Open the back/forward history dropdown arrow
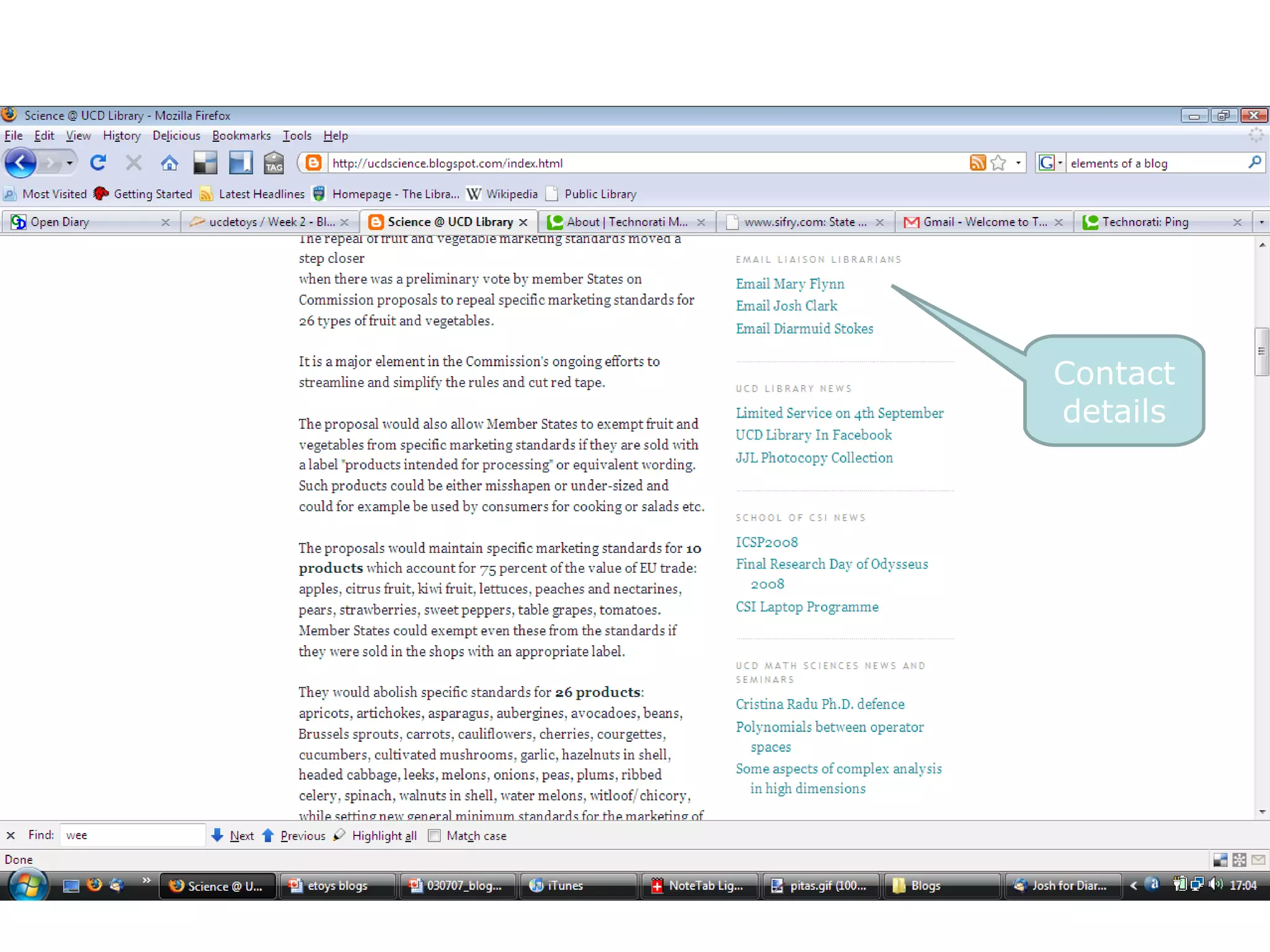The image size is (1270, 952). 69,163
